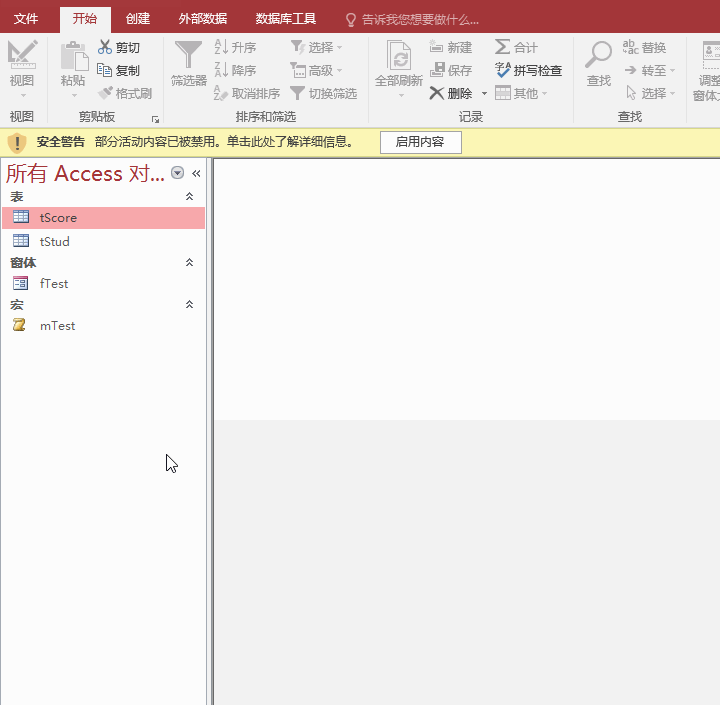Image resolution: width=720 pixels, height=705 pixels.
Task: Open the 全部刷新 dropdown arrow
Action: (x=401, y=96)
